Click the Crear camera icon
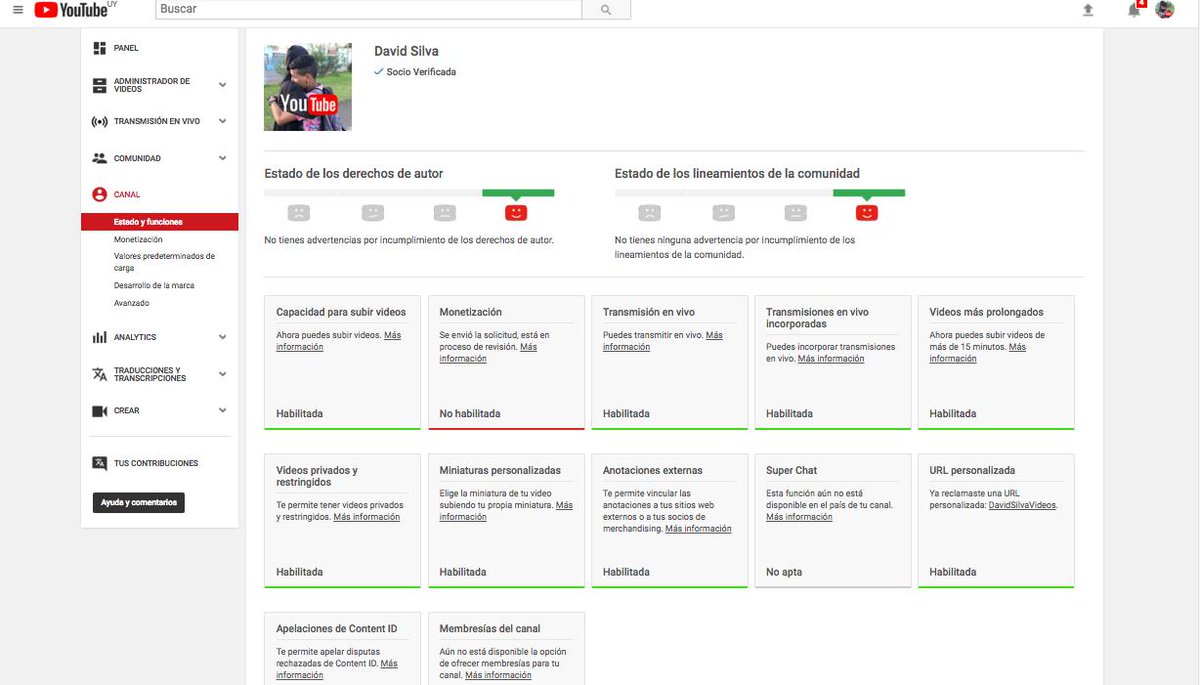 coord(99,411)
